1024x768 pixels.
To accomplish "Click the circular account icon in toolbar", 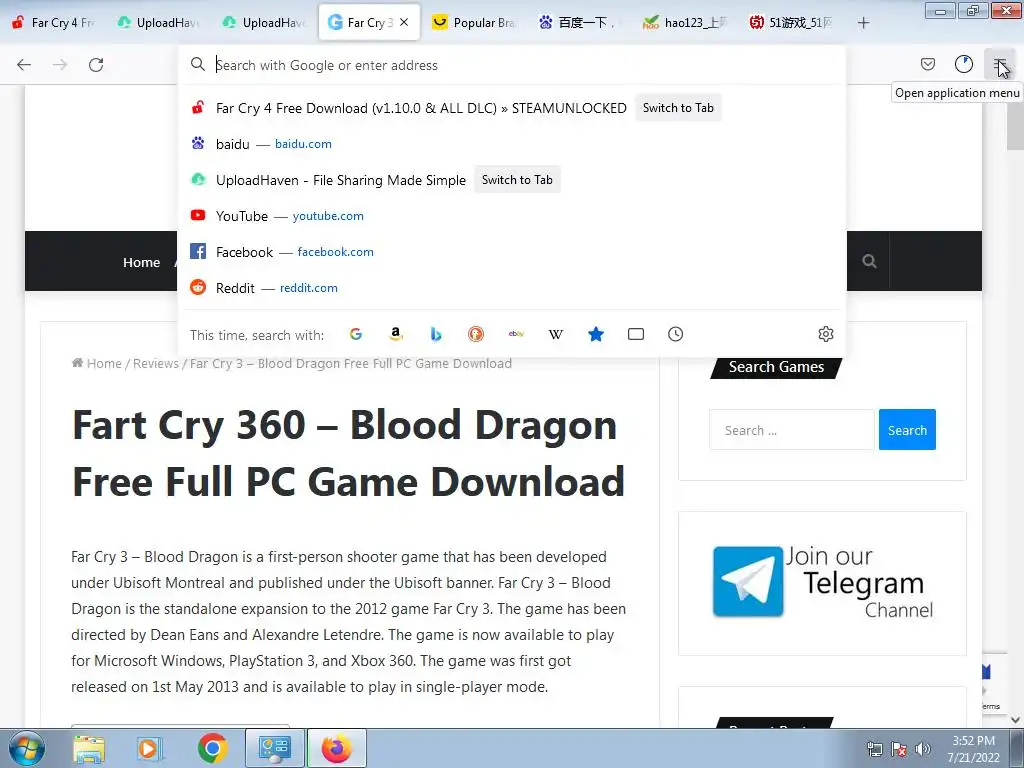I will (964, 64).
